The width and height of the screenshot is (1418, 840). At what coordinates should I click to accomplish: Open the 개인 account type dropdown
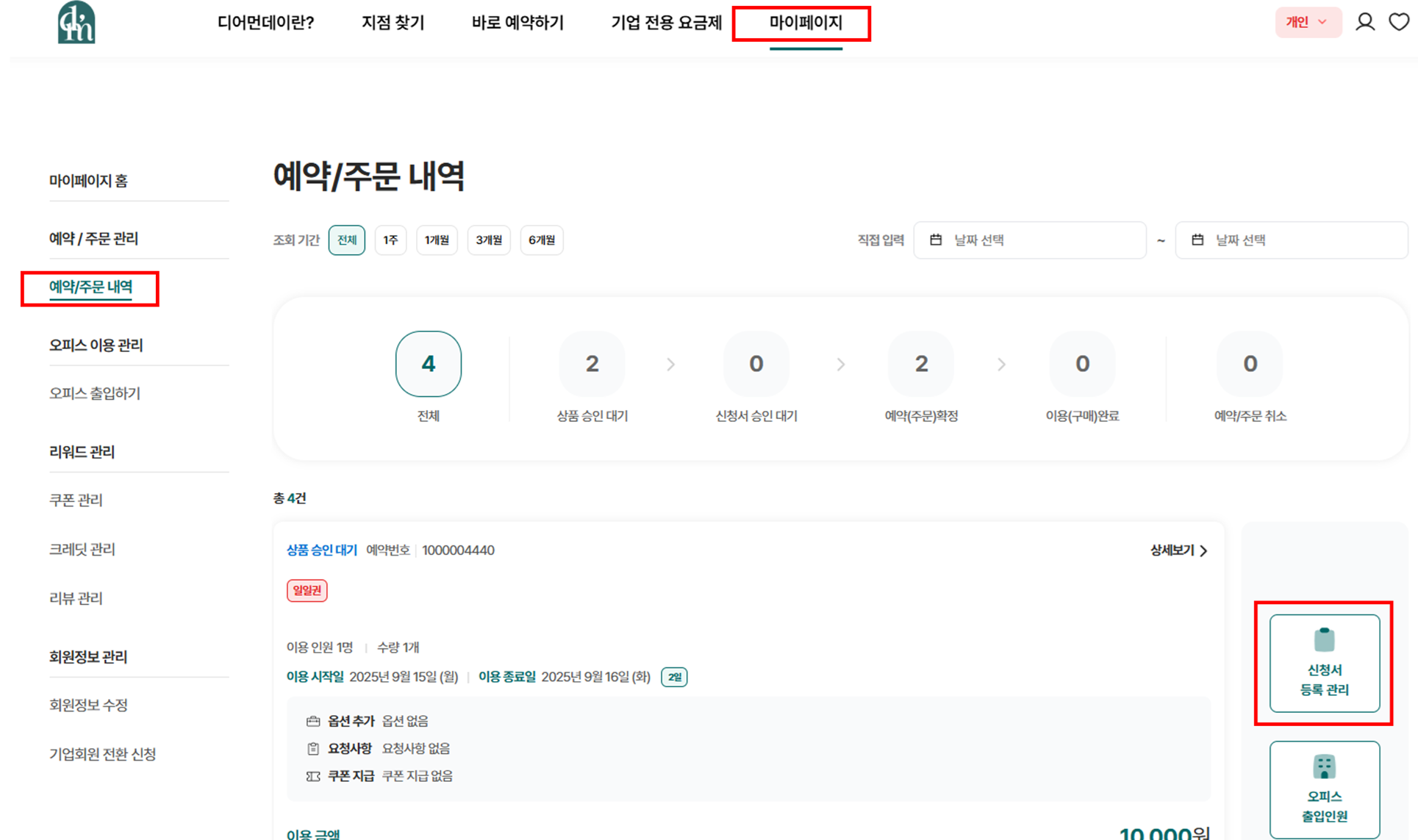(1308, 22)
